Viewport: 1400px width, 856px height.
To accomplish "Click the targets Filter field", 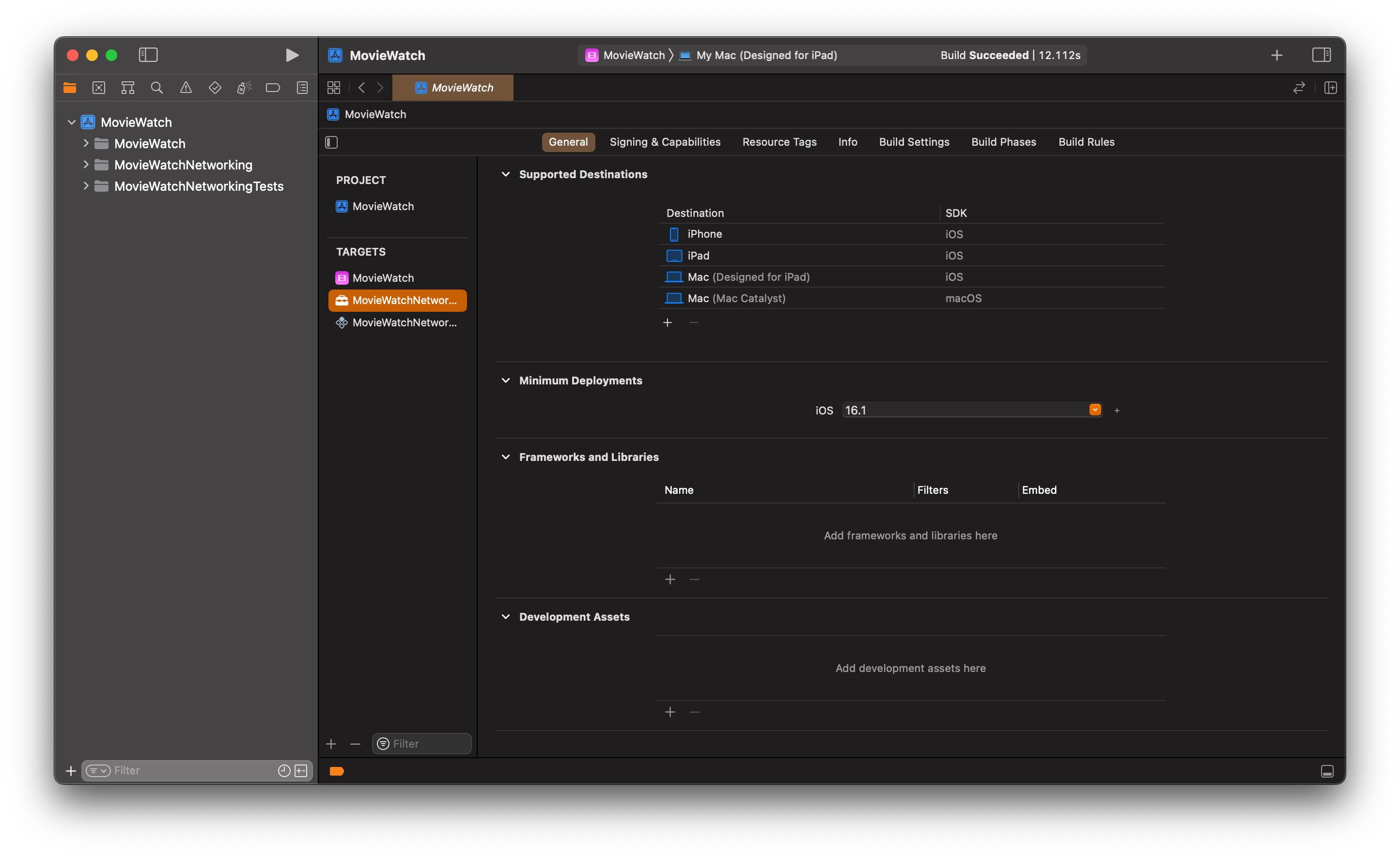I will (x=421, y=744).
